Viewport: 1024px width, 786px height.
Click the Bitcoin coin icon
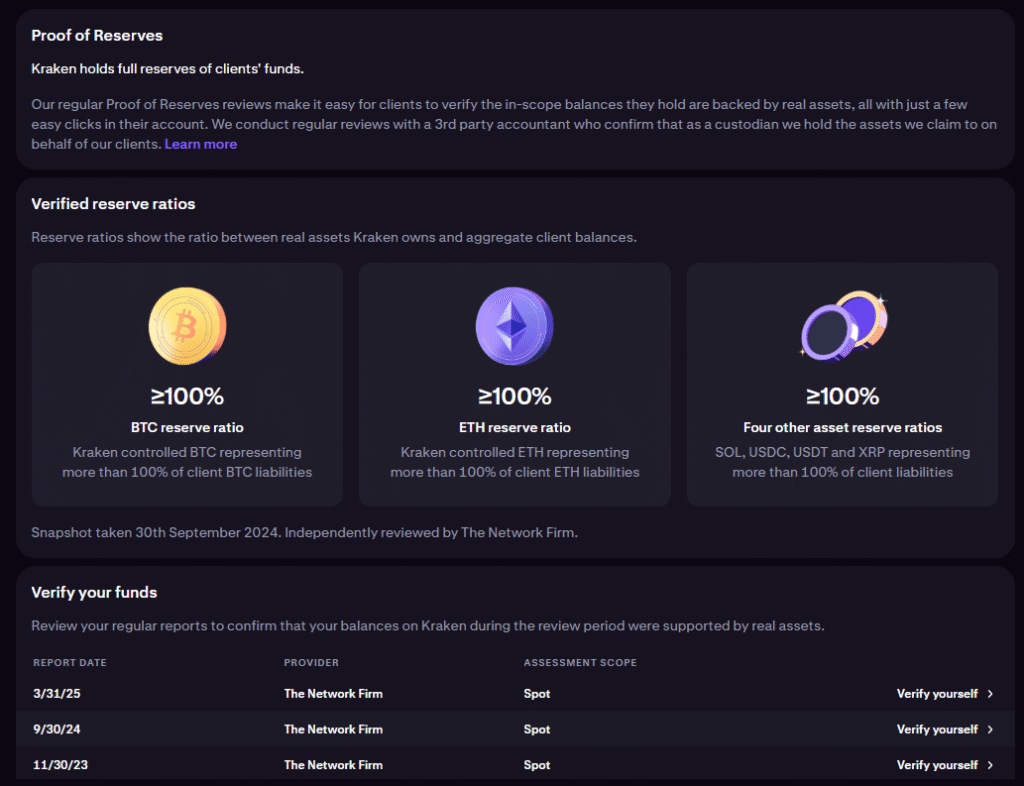point(187,325)
